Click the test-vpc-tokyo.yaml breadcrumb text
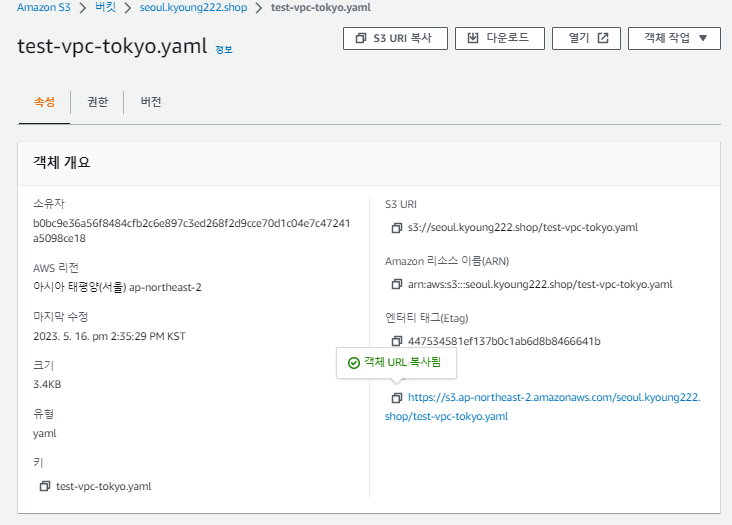This screenshot has height=525, width=732. coord(321,7)
